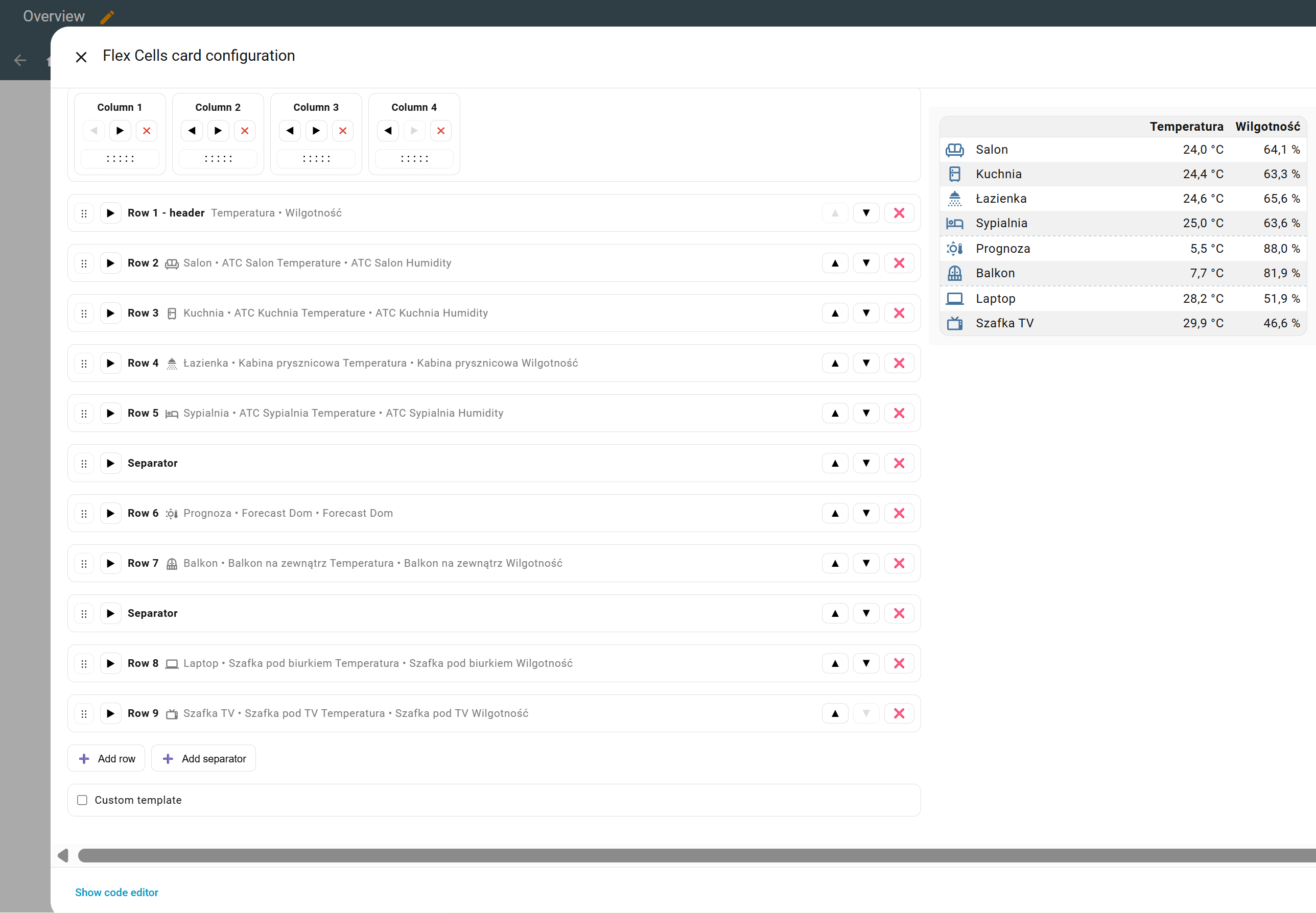The width and height of the screenshot is (1316, 913).
Task: Expand Row 5 Sypialnia settings
Action: tap(110, 413)
